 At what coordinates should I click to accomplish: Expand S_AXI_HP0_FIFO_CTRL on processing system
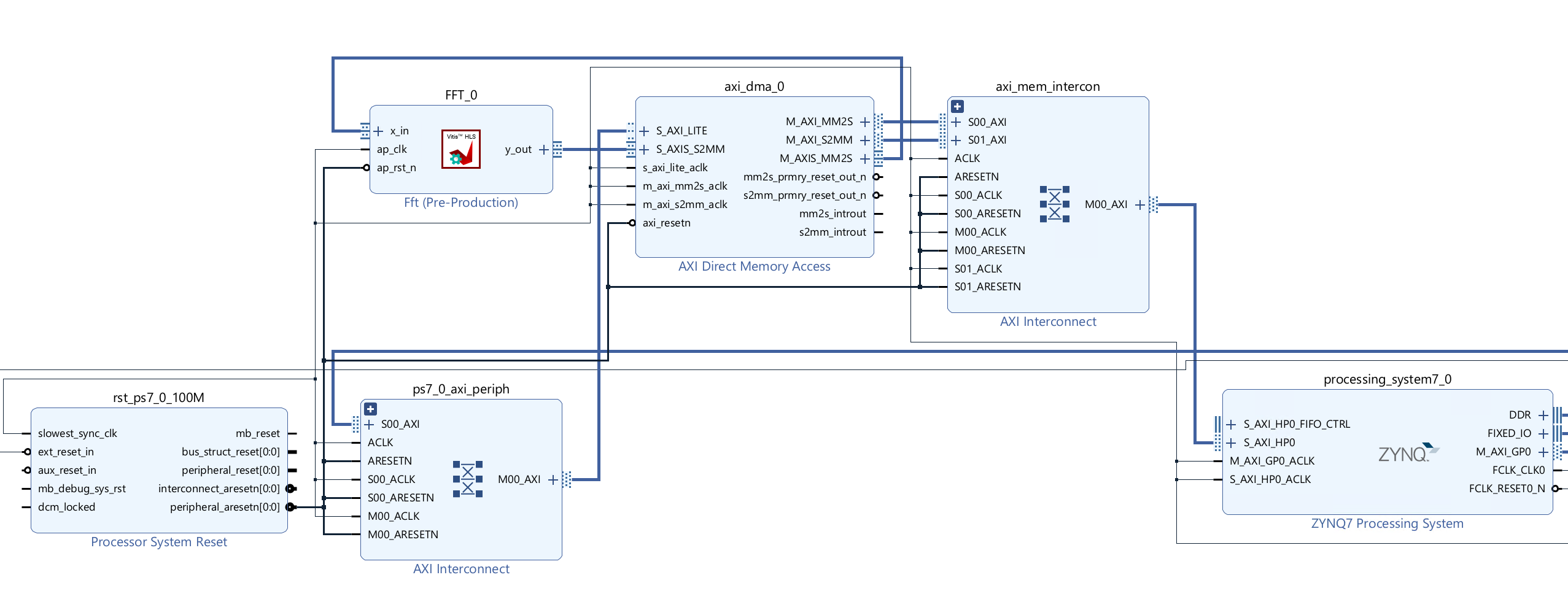[x=1231, y=424]
